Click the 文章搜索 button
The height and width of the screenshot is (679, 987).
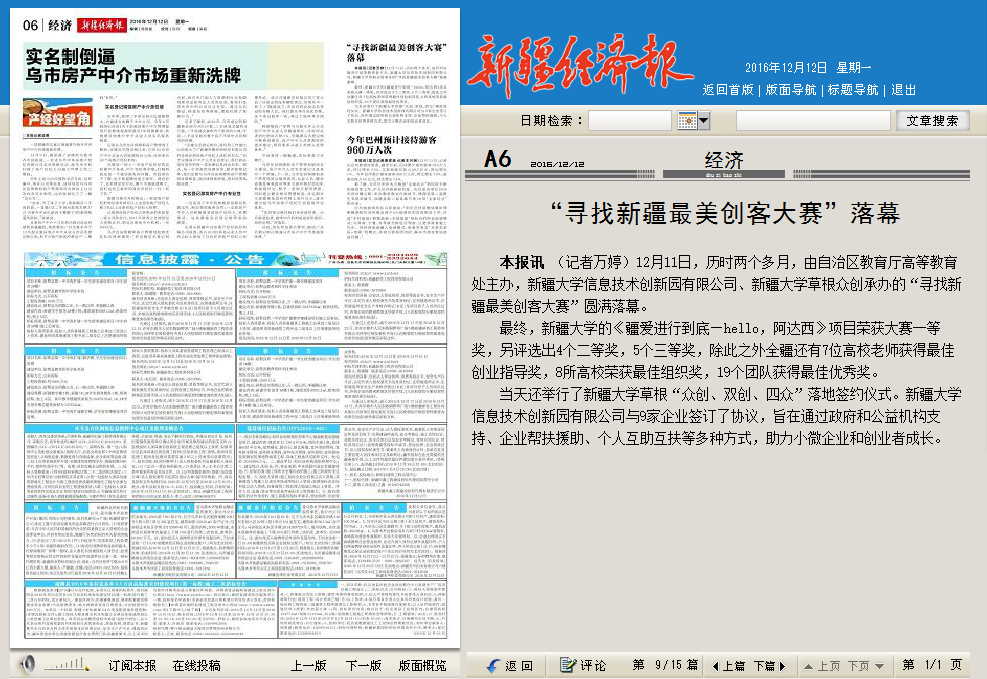(x=932, y=120)
